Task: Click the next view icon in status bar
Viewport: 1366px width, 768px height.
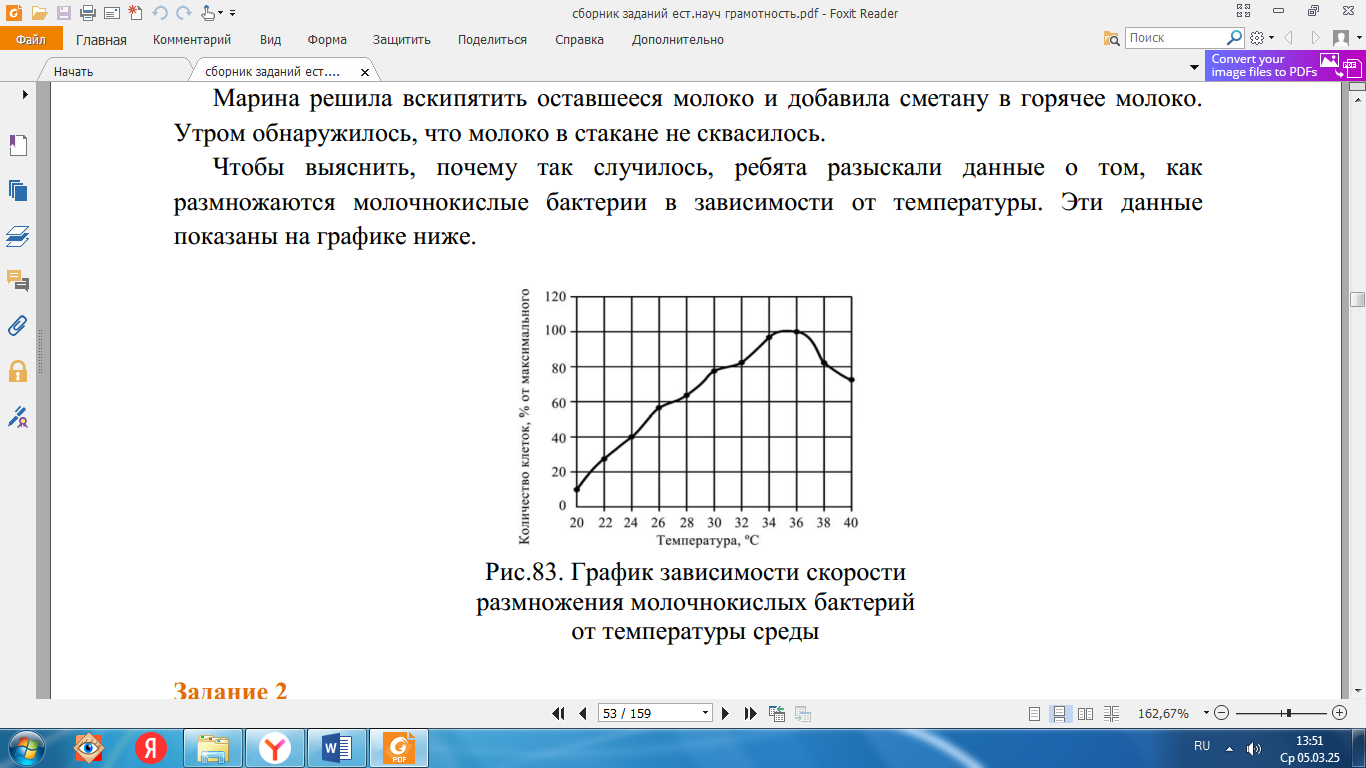Action: (802, 713)
